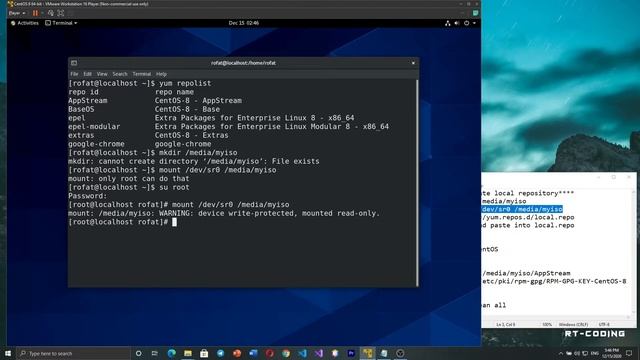640x360 pixels.
Task: Open the File menu in Terminal
Action: (x=74, y=74)
